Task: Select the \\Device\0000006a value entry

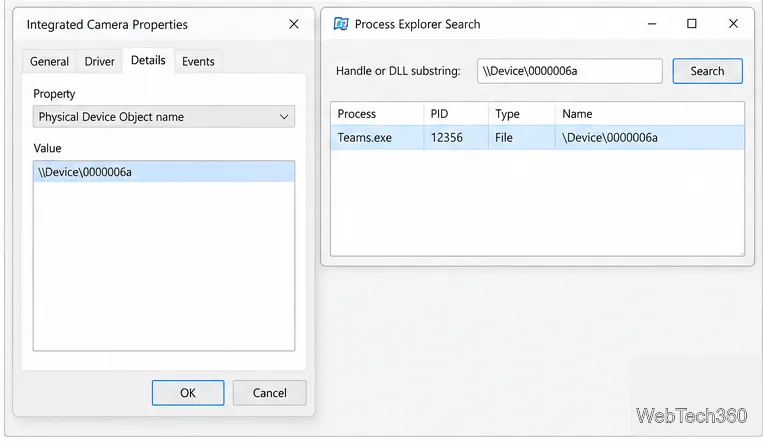Action: (x=164, y=172)
